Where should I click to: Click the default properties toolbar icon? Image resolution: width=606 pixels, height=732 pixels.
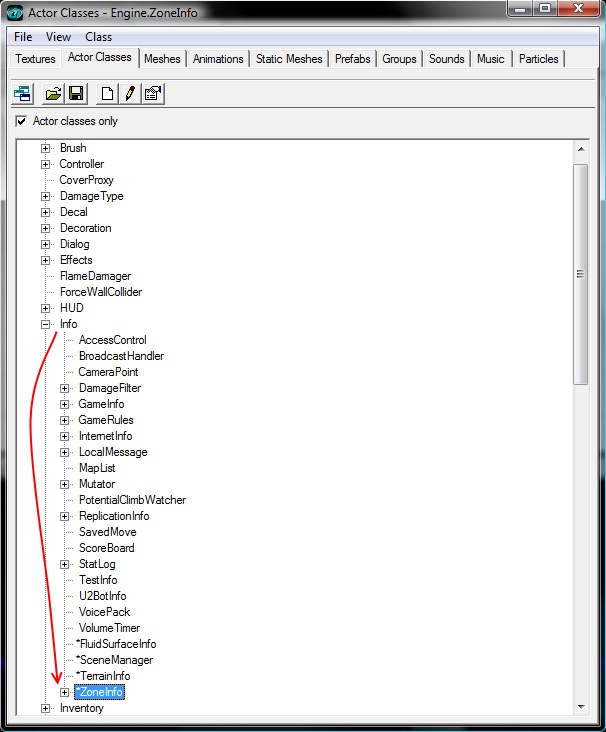pos(152,94)
